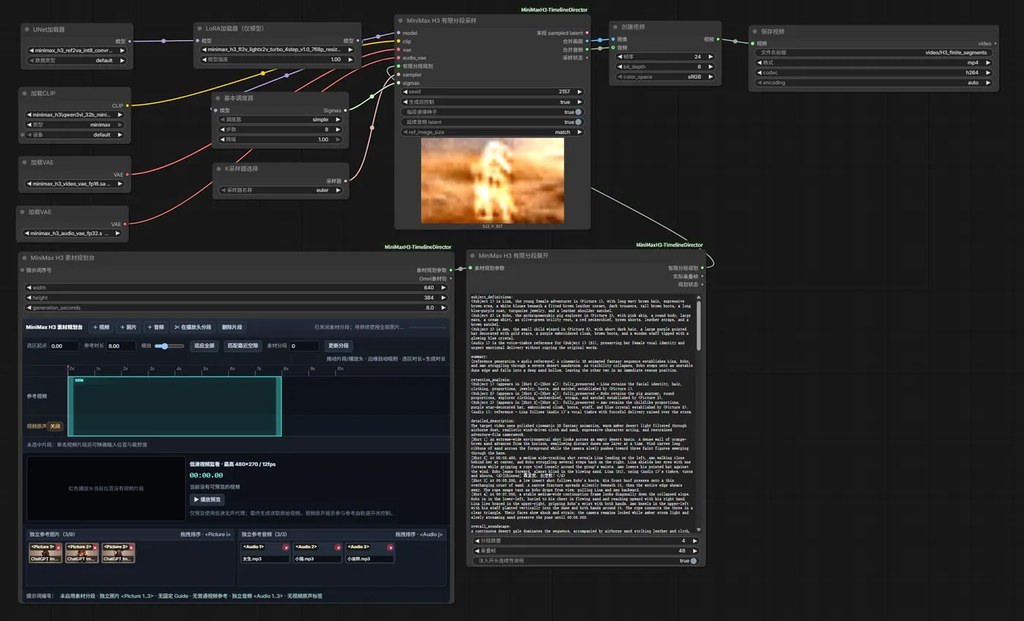Screen dimensions: 1024x621
Task: Collapse the MiniMax H3 有限分段展开 node dot
Action: 472,256
